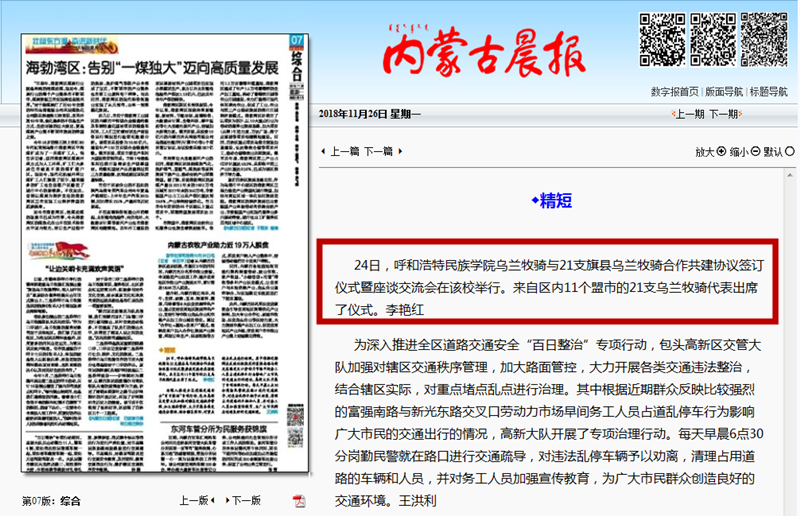Open 版面导航 page navigation
The image size is (800, 516).
tap(723, 92)
